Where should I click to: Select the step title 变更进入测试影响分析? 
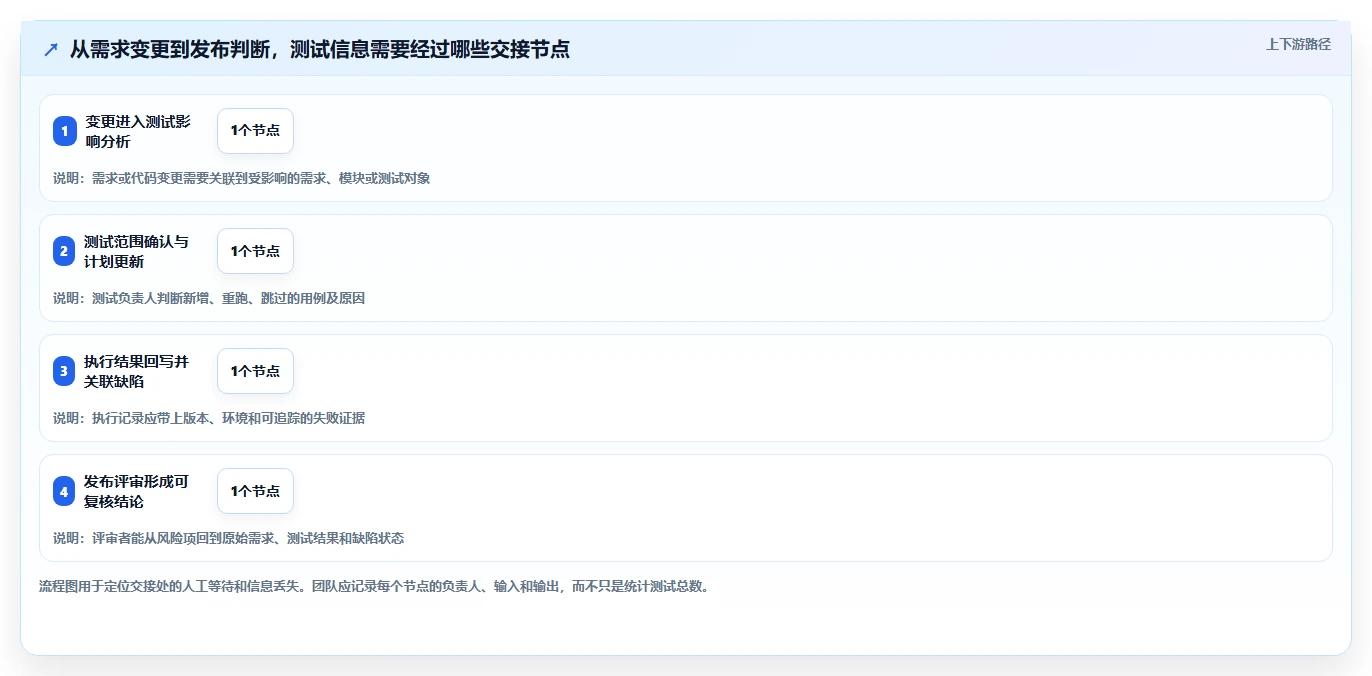click(x=137, y=131)
